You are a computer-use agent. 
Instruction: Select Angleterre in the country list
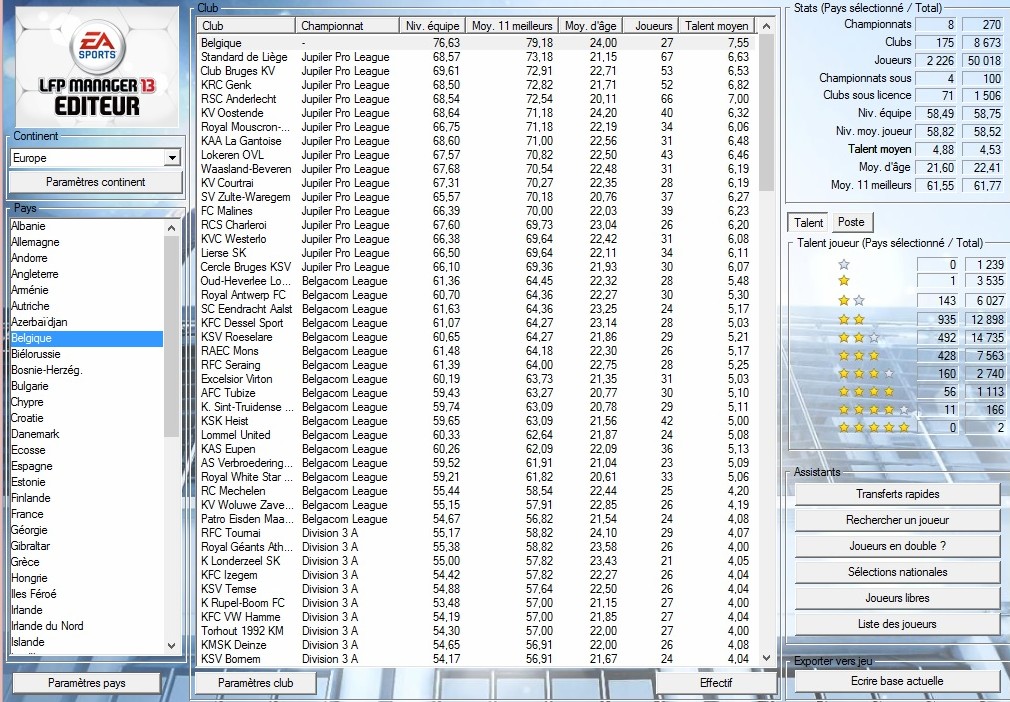tap(86, 274)
